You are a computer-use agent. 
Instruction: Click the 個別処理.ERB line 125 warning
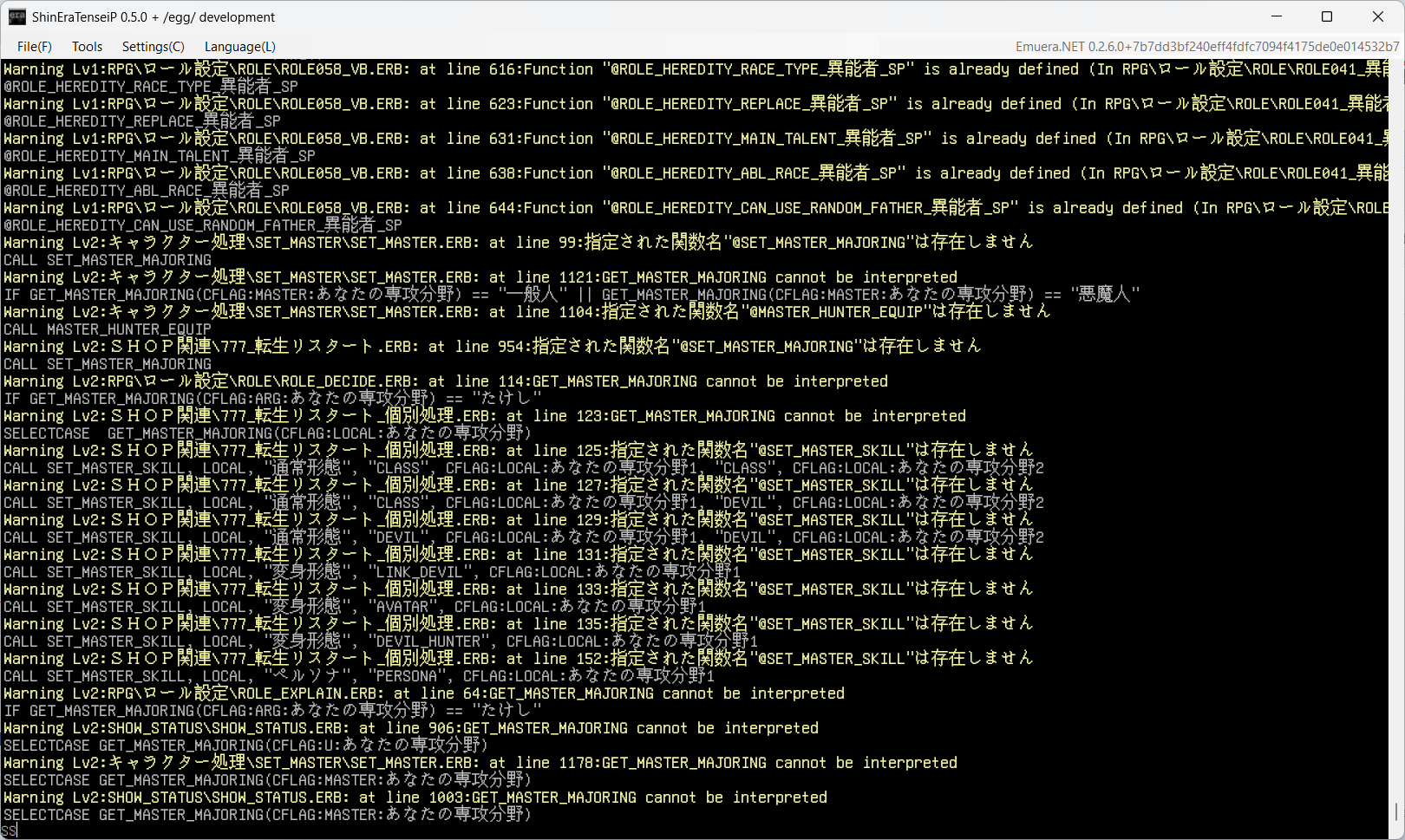tap(519, 451)
